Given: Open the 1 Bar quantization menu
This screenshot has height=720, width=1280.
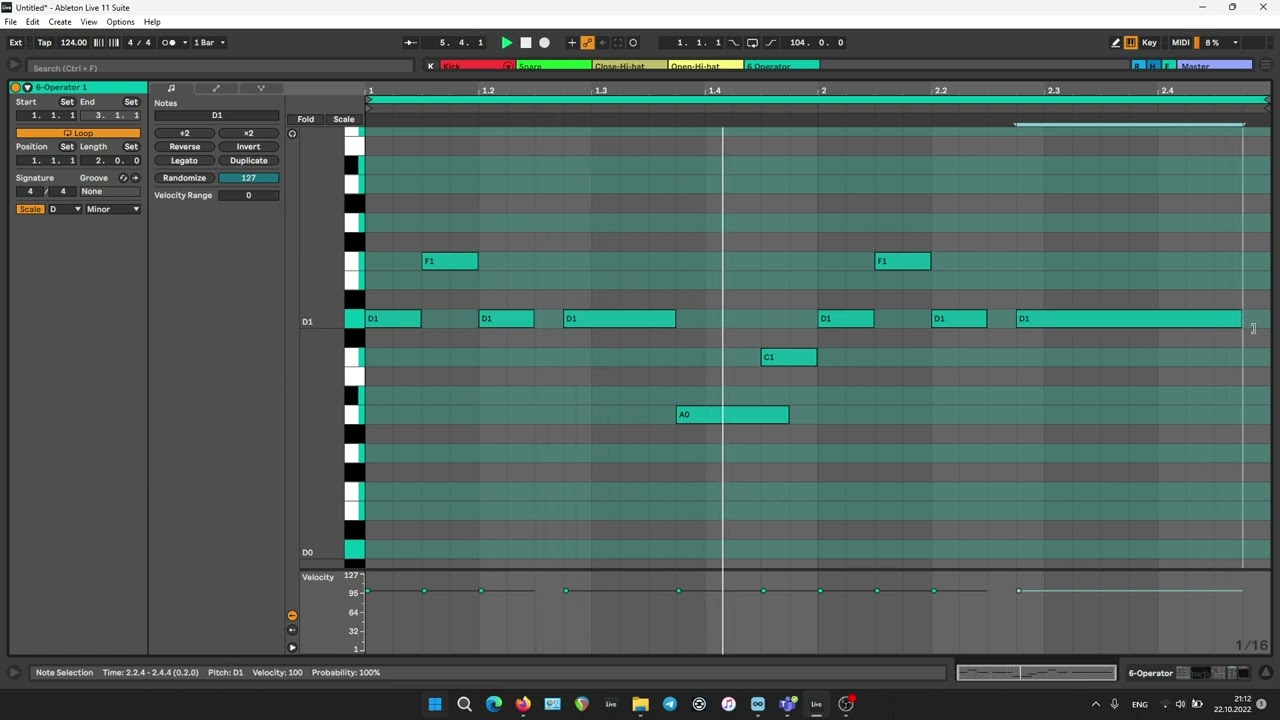Looking at the screenshot, I should pos(209,43).
